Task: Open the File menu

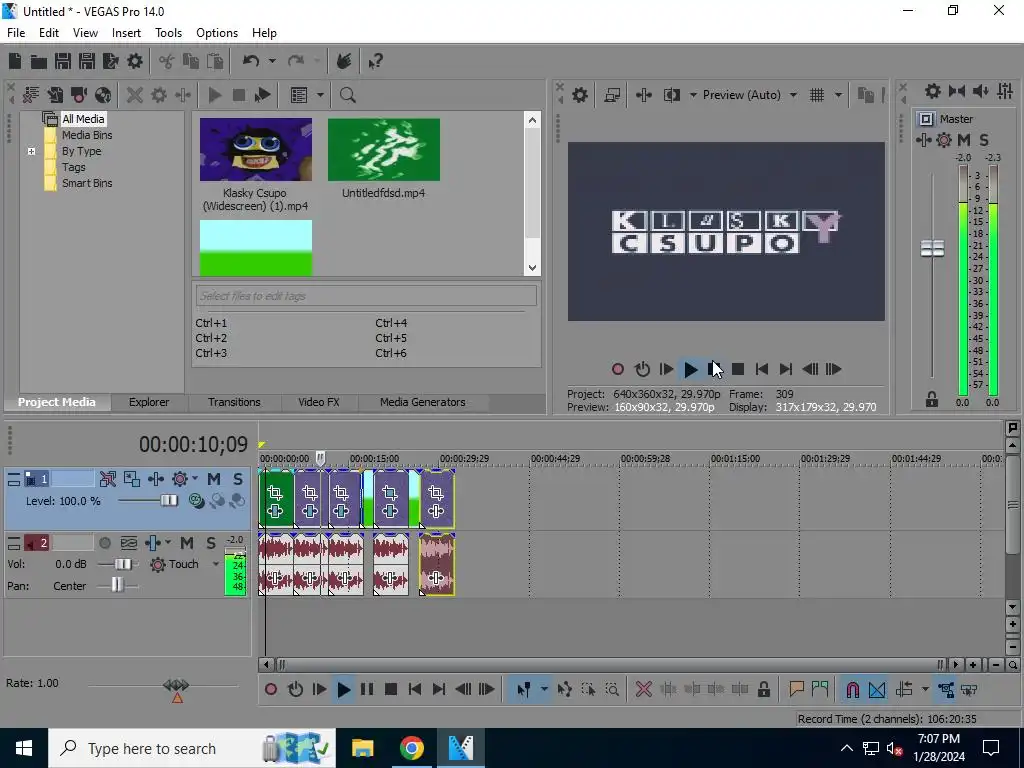Action: tap(16, 33)
